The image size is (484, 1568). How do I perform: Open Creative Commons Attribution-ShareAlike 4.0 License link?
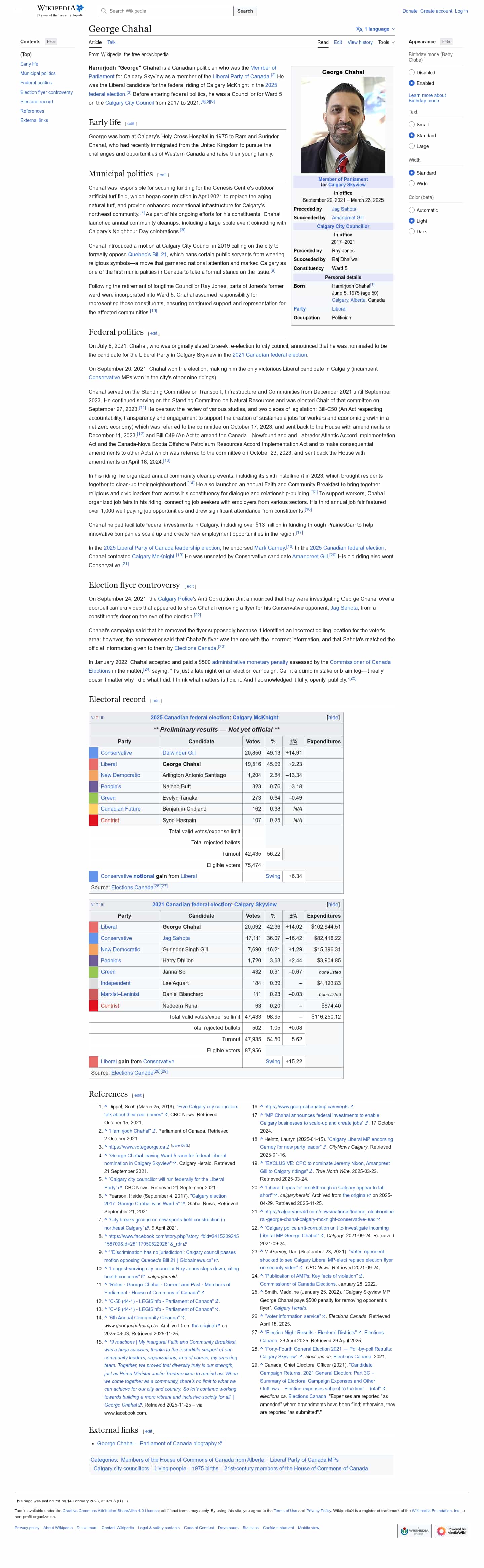click(x=110, y=1511)
